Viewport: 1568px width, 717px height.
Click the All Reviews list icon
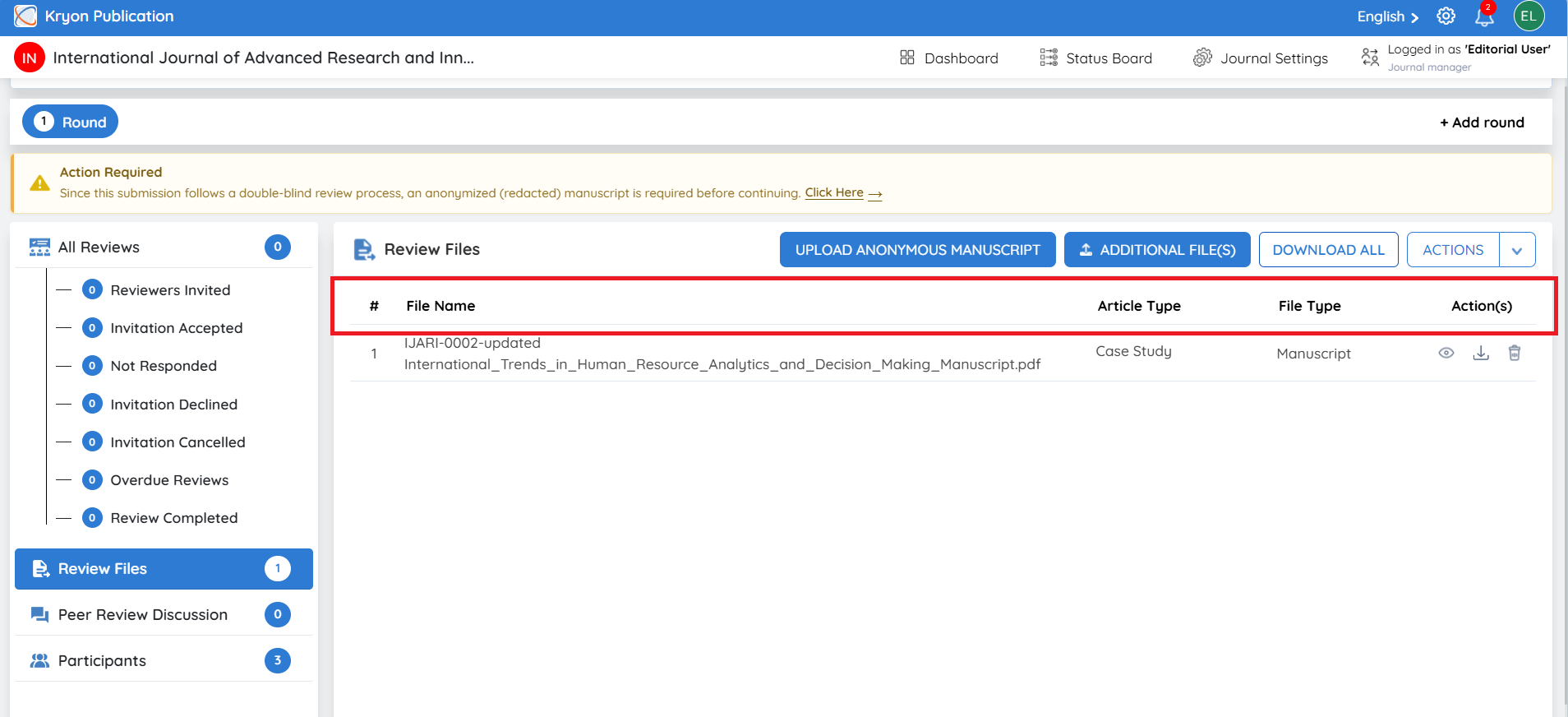pos(39,247)
